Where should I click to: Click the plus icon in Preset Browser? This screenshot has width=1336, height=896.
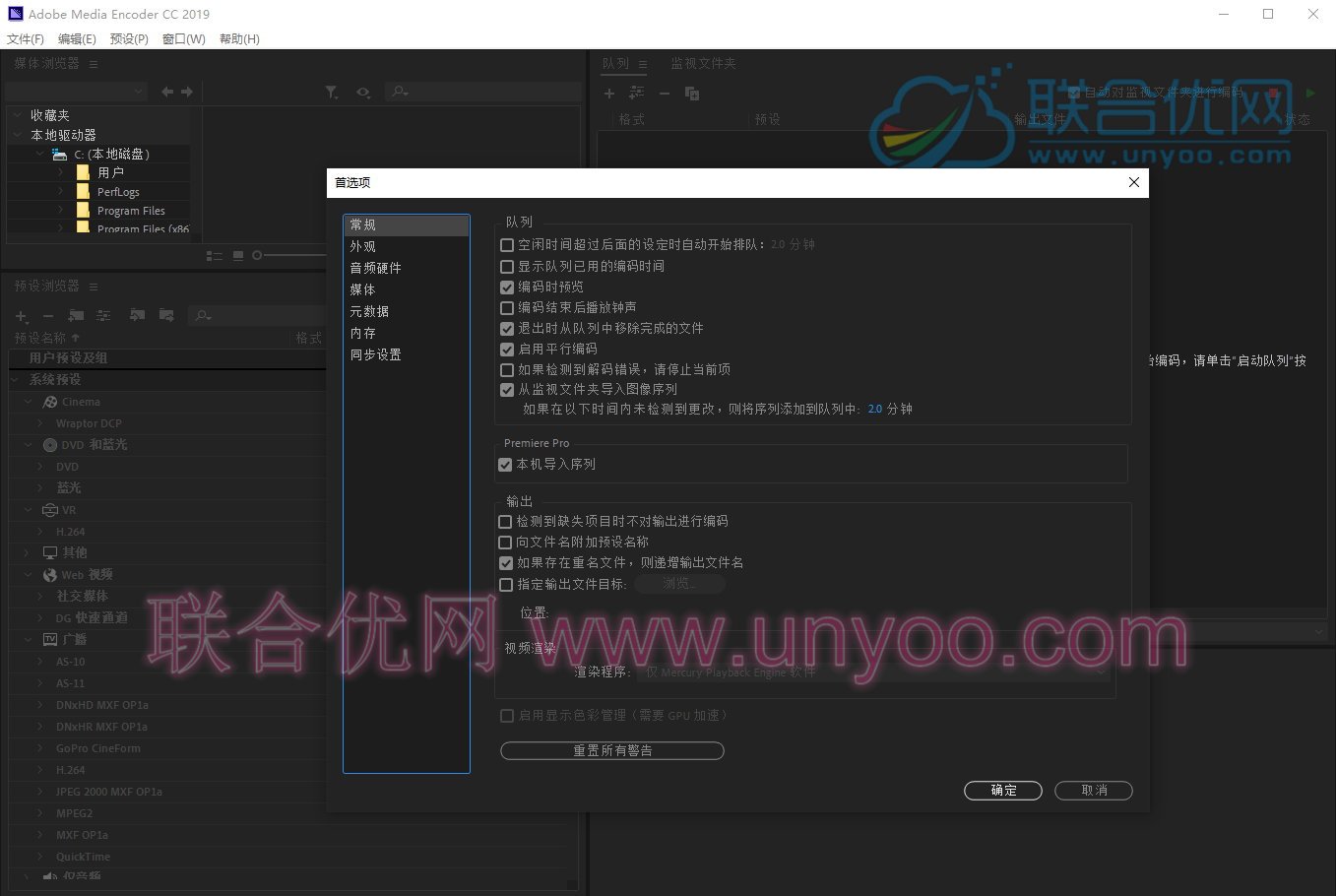pos(22,316)
